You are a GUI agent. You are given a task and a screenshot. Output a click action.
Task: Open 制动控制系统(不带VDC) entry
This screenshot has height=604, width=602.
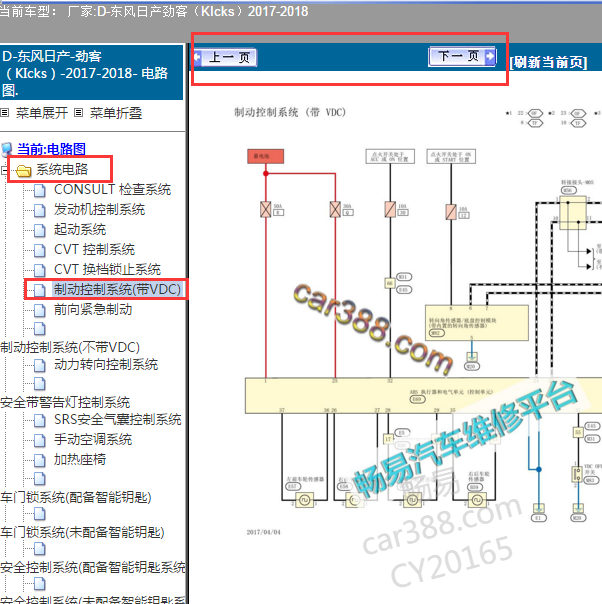click(70, 347)
